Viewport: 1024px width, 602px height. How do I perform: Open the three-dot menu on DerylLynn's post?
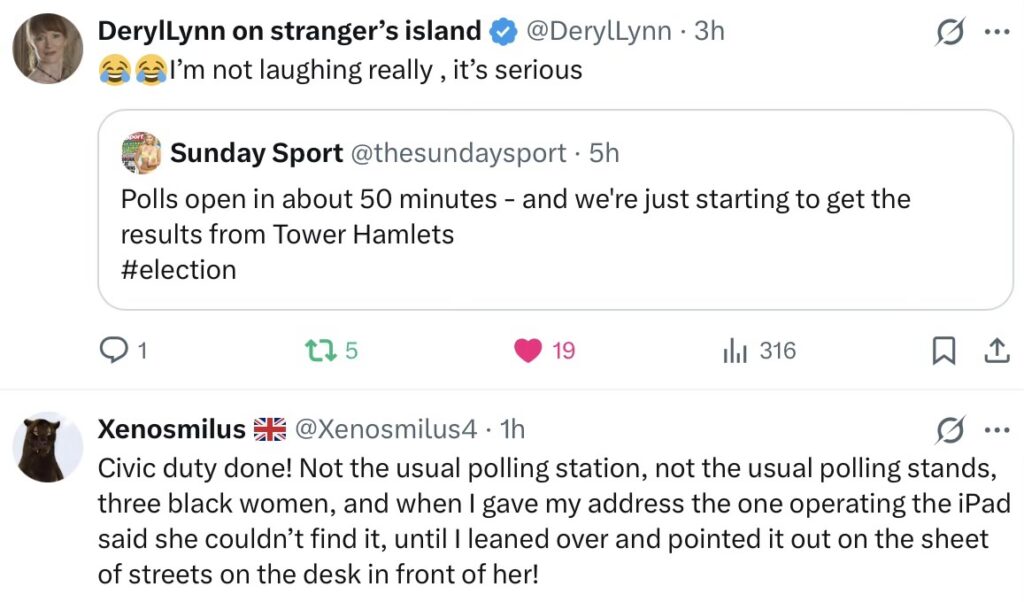click(997, 31)
